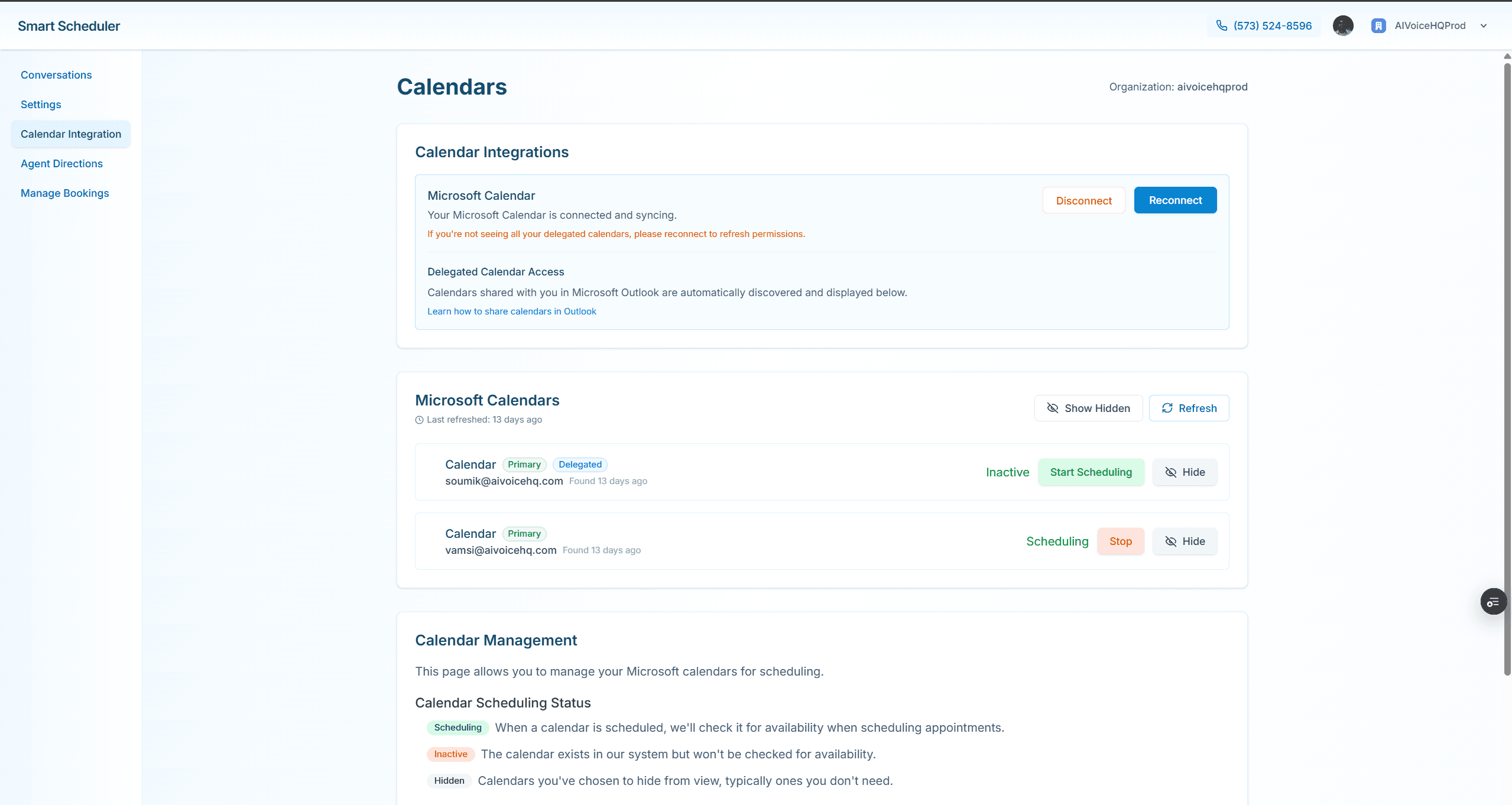Disconnect the Microsoft Calendar integration
1512x805 pixels.
click(x=1083, y=200)
